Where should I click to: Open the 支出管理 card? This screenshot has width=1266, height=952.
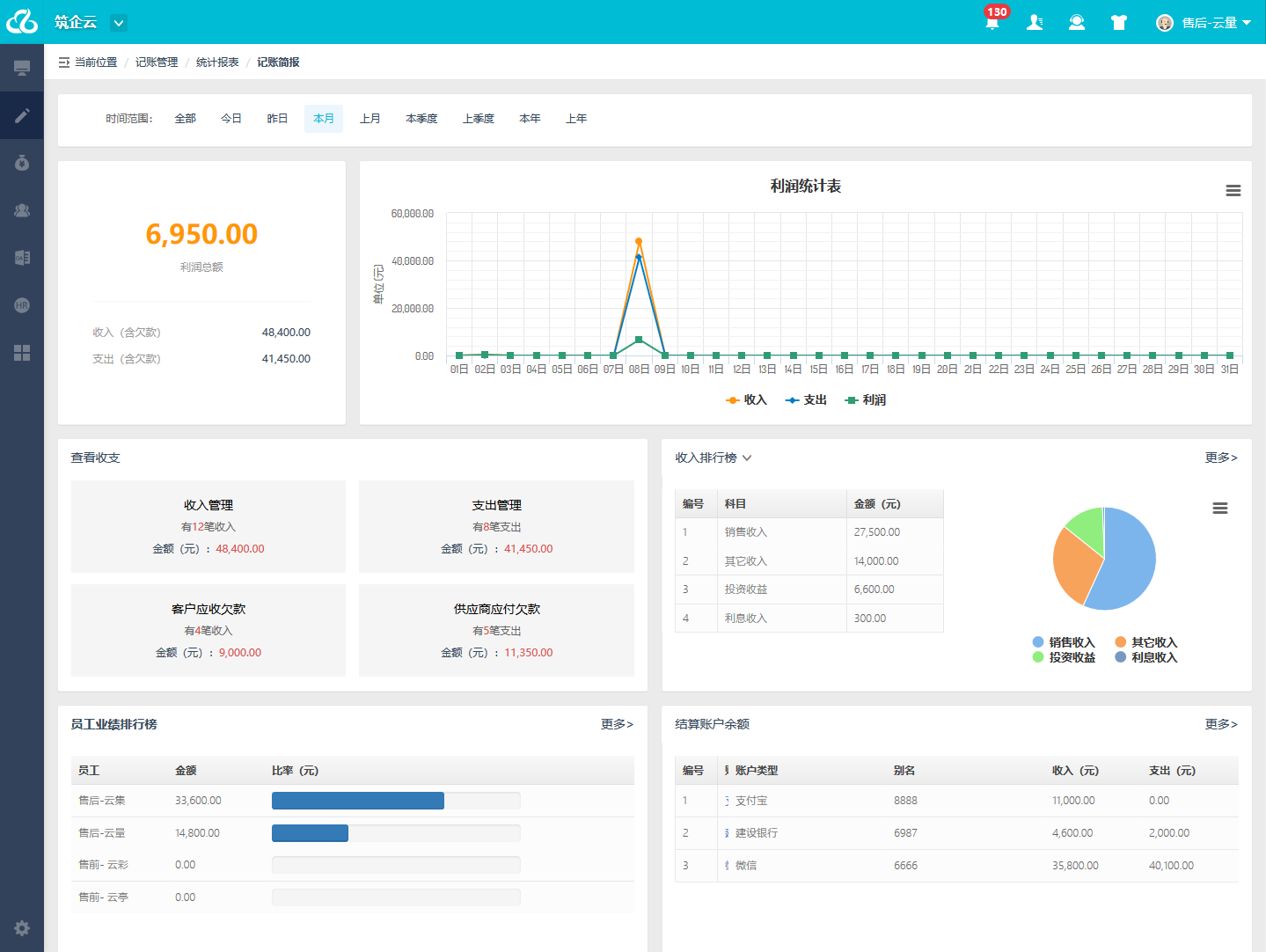(x=496, y=526)
